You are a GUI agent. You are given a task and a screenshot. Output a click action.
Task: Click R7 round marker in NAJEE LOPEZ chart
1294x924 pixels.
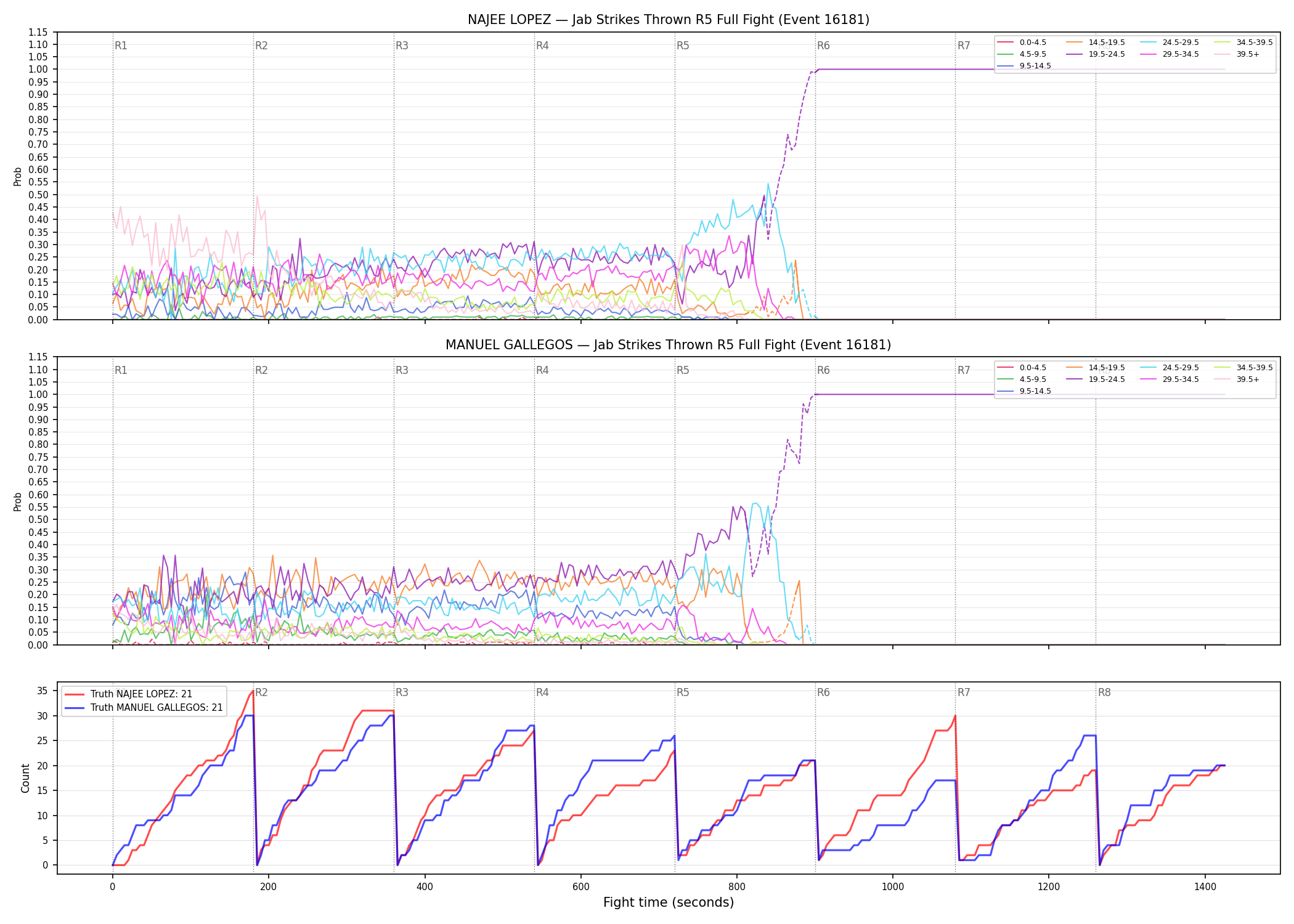coord(964,46)
